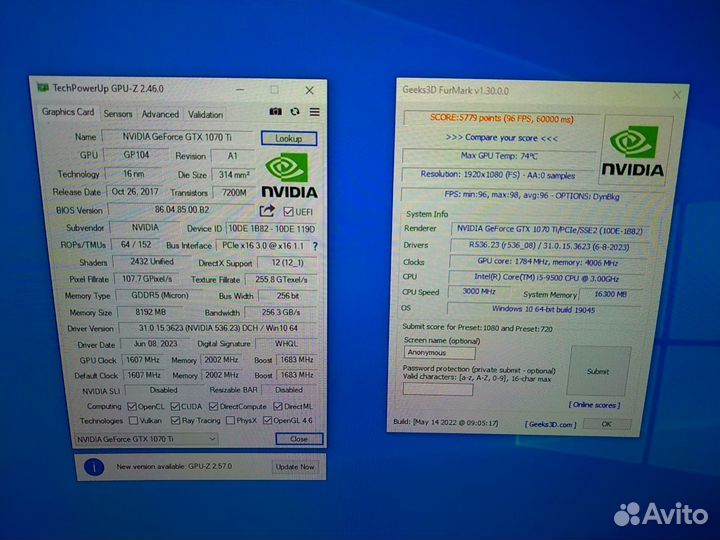
Task: Click the BIOS Version value 86.04.85.00.B2
Action: pos(182,210)
